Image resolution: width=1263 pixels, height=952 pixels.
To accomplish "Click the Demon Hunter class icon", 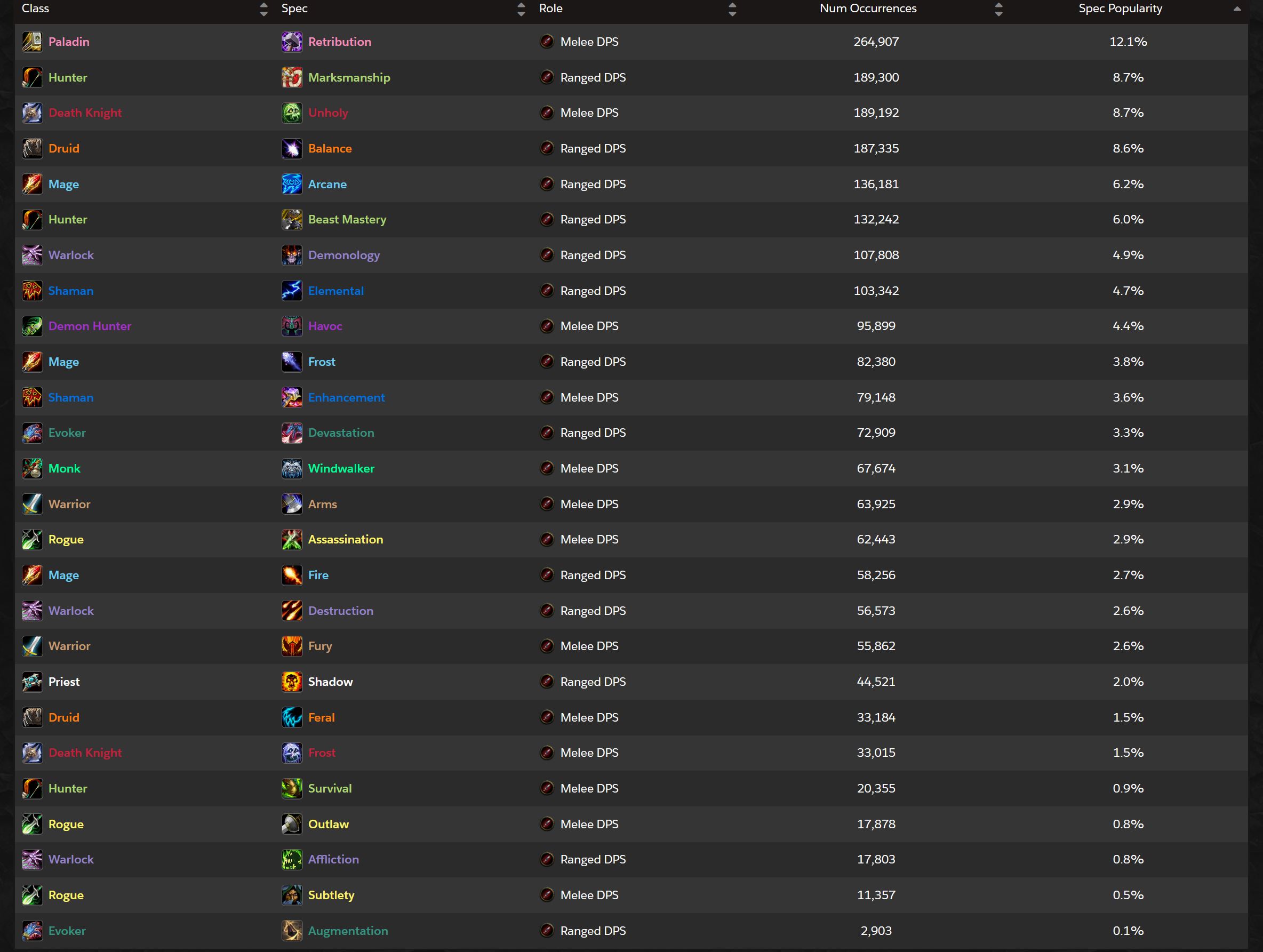I will [32, 326].
